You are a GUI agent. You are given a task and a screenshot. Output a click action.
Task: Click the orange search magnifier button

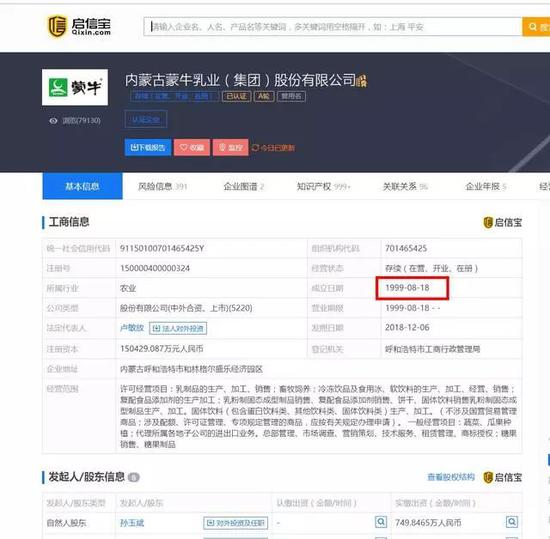coord(536,27)
